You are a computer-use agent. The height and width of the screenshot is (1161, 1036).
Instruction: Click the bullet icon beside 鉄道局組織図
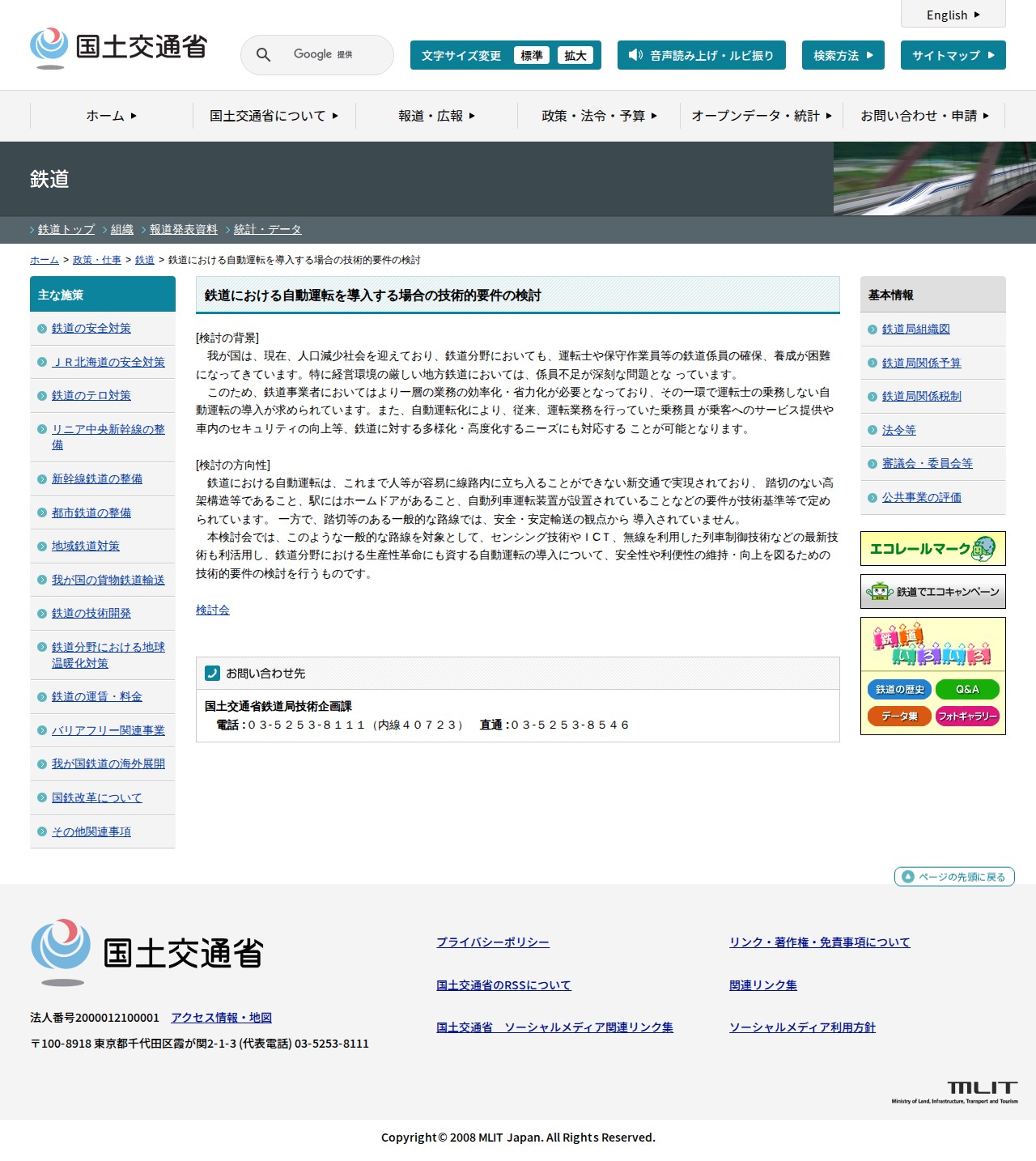[873, 330]
